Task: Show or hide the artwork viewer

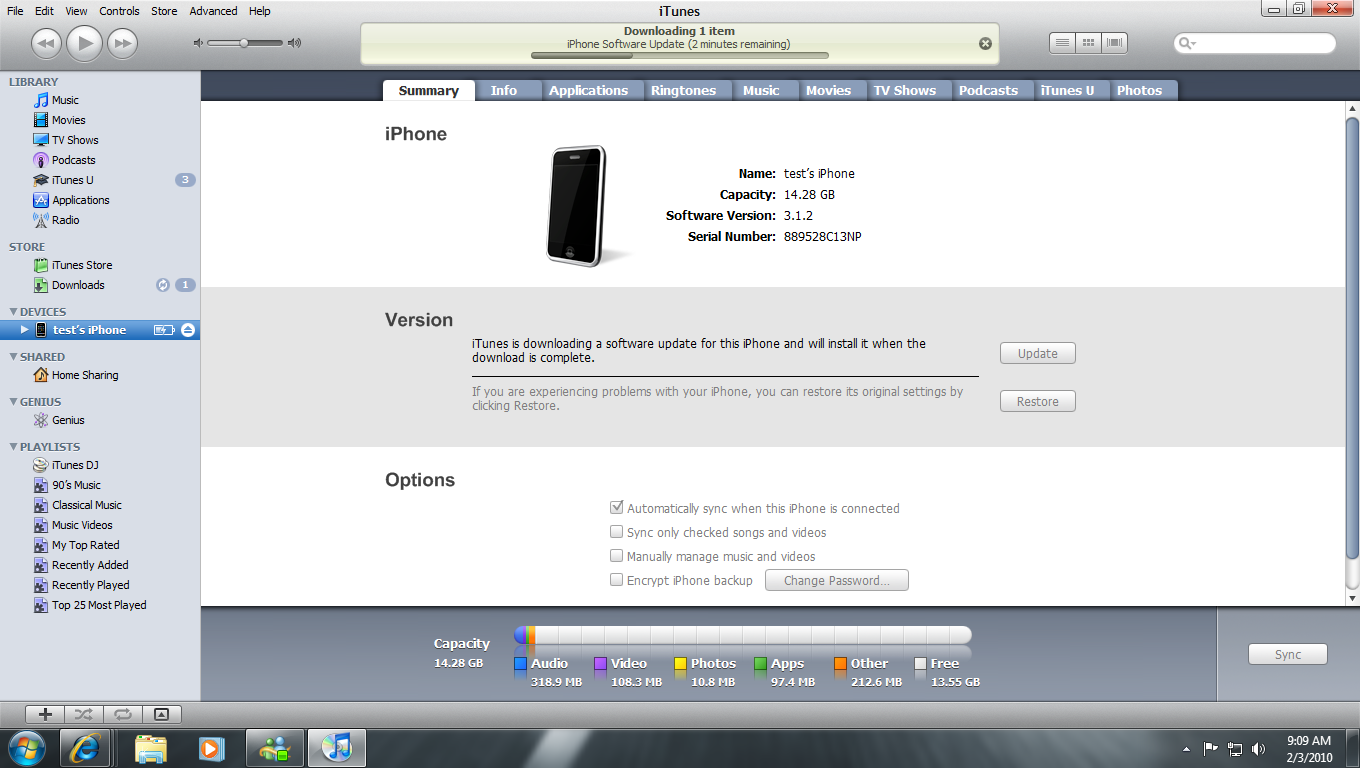Action: click(x=161, y=714)
